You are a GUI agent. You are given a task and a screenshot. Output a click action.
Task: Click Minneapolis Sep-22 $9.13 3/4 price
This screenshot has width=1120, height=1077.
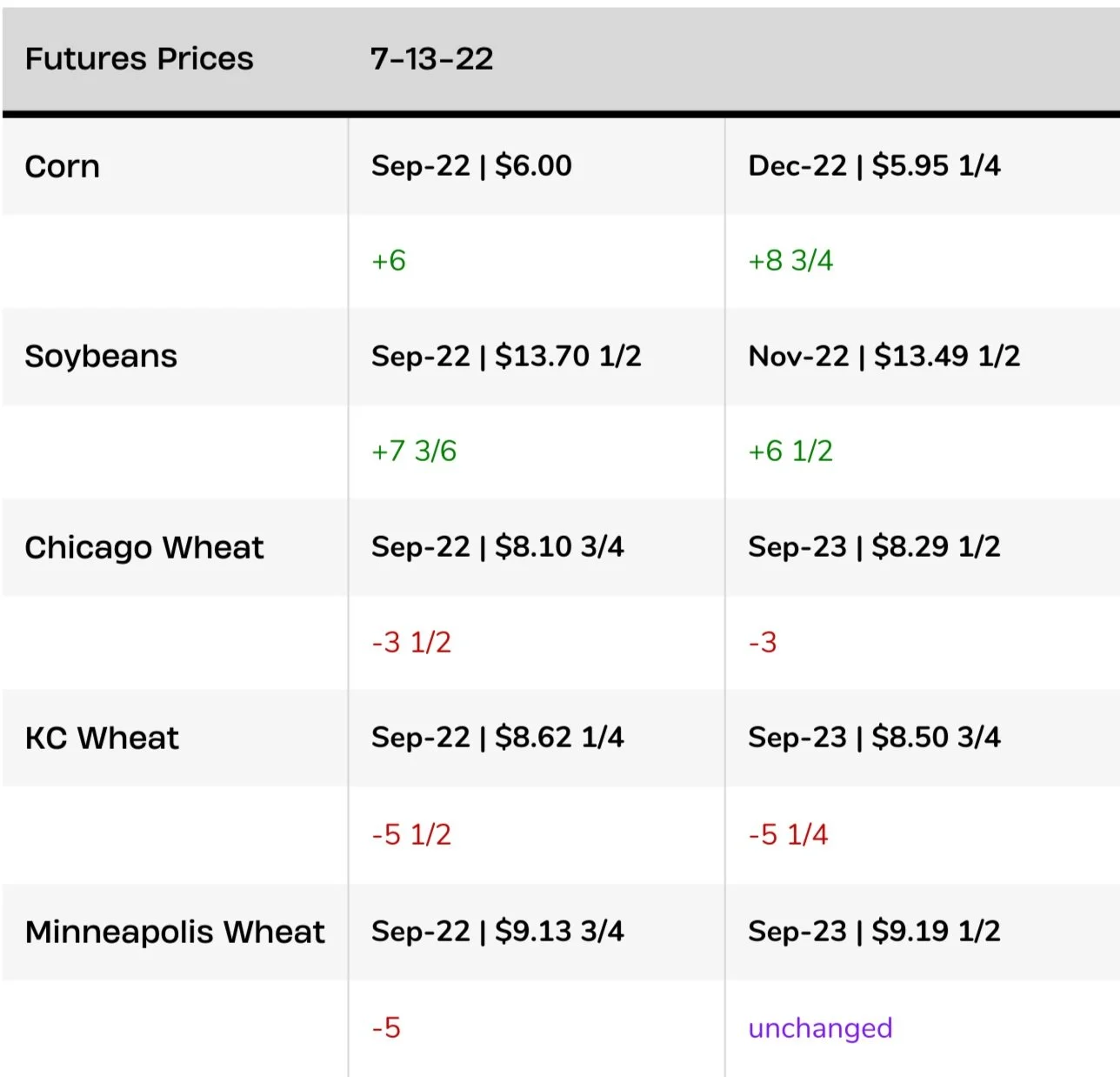point(497,932)
